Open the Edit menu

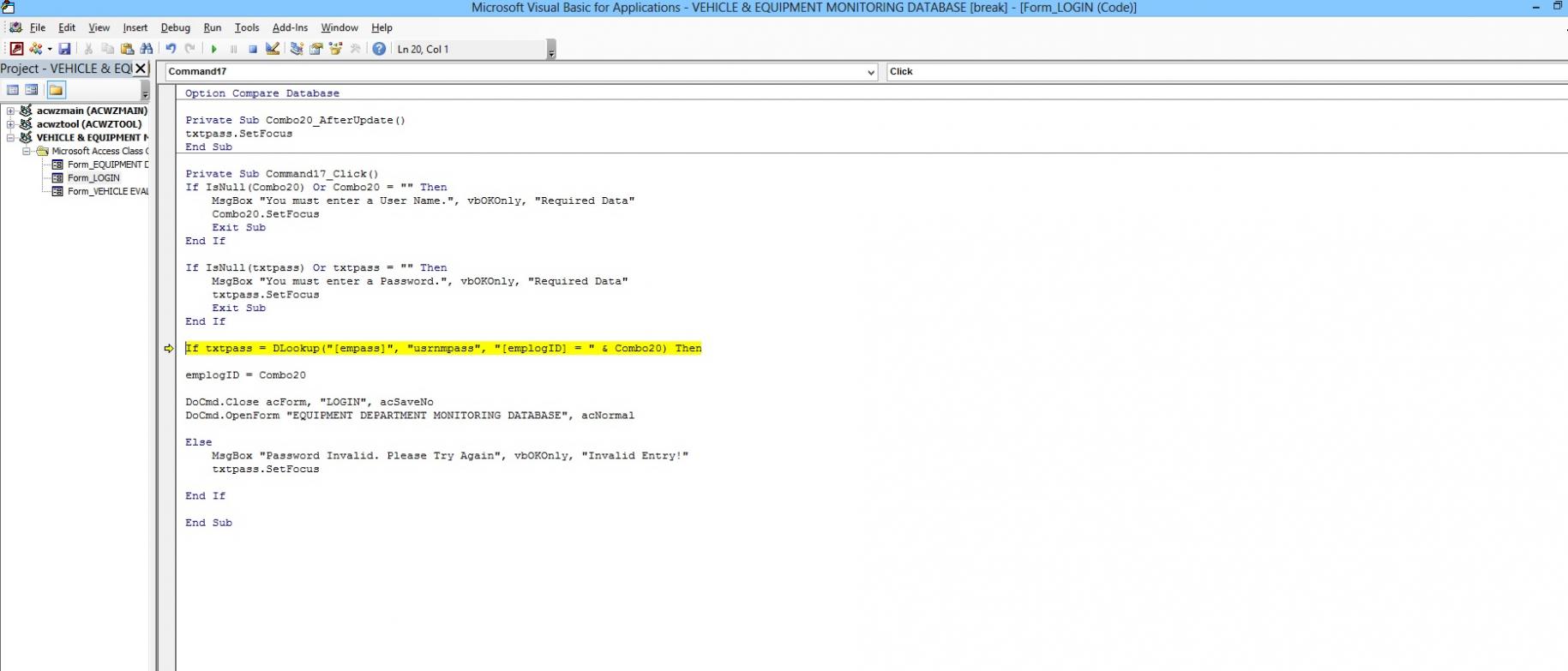coord(67,27)
